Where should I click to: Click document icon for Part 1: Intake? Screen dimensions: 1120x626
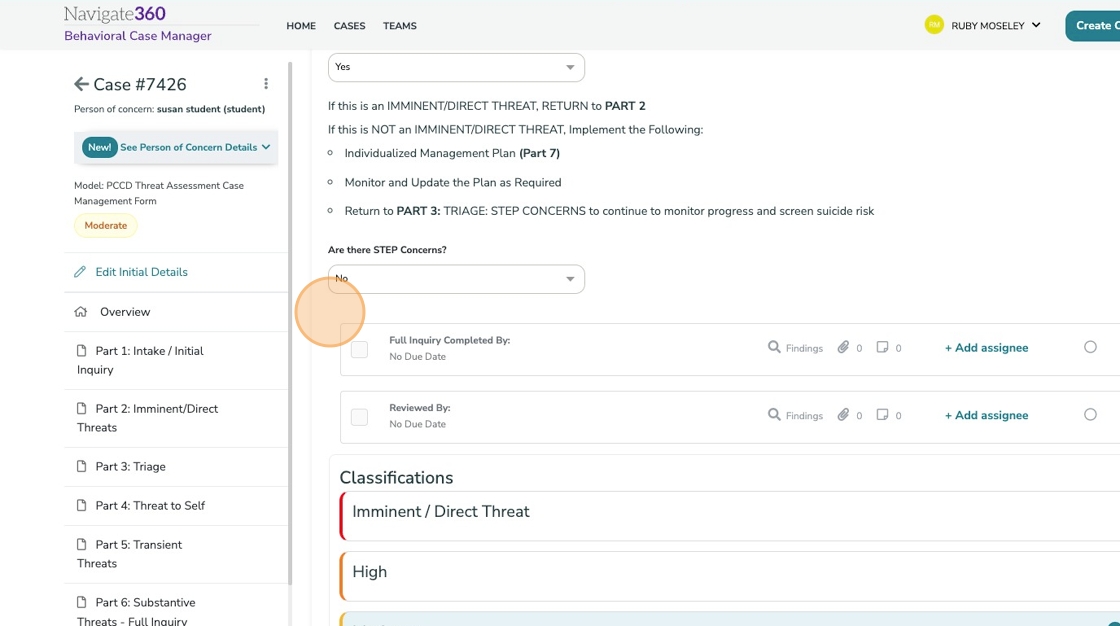pos(81,351)
